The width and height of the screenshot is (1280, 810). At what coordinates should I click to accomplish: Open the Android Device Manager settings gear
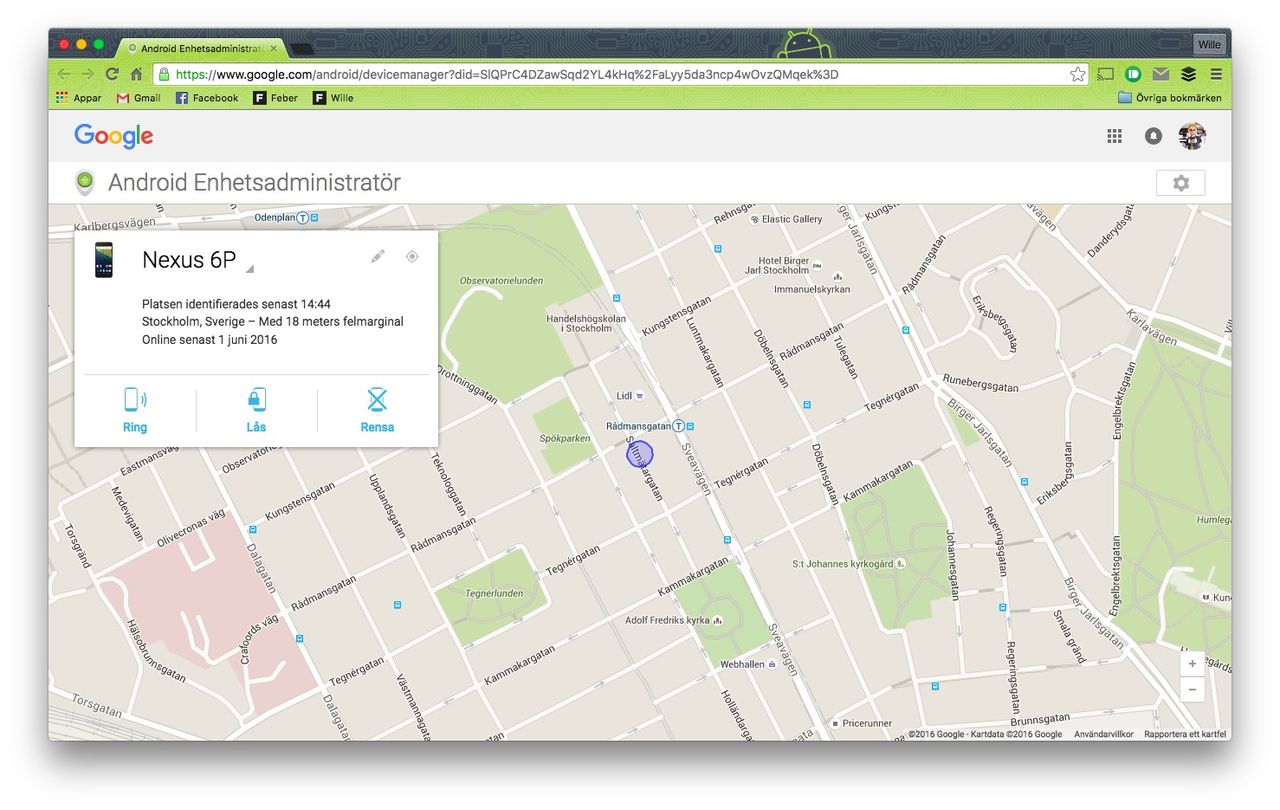click(1181, 182)
